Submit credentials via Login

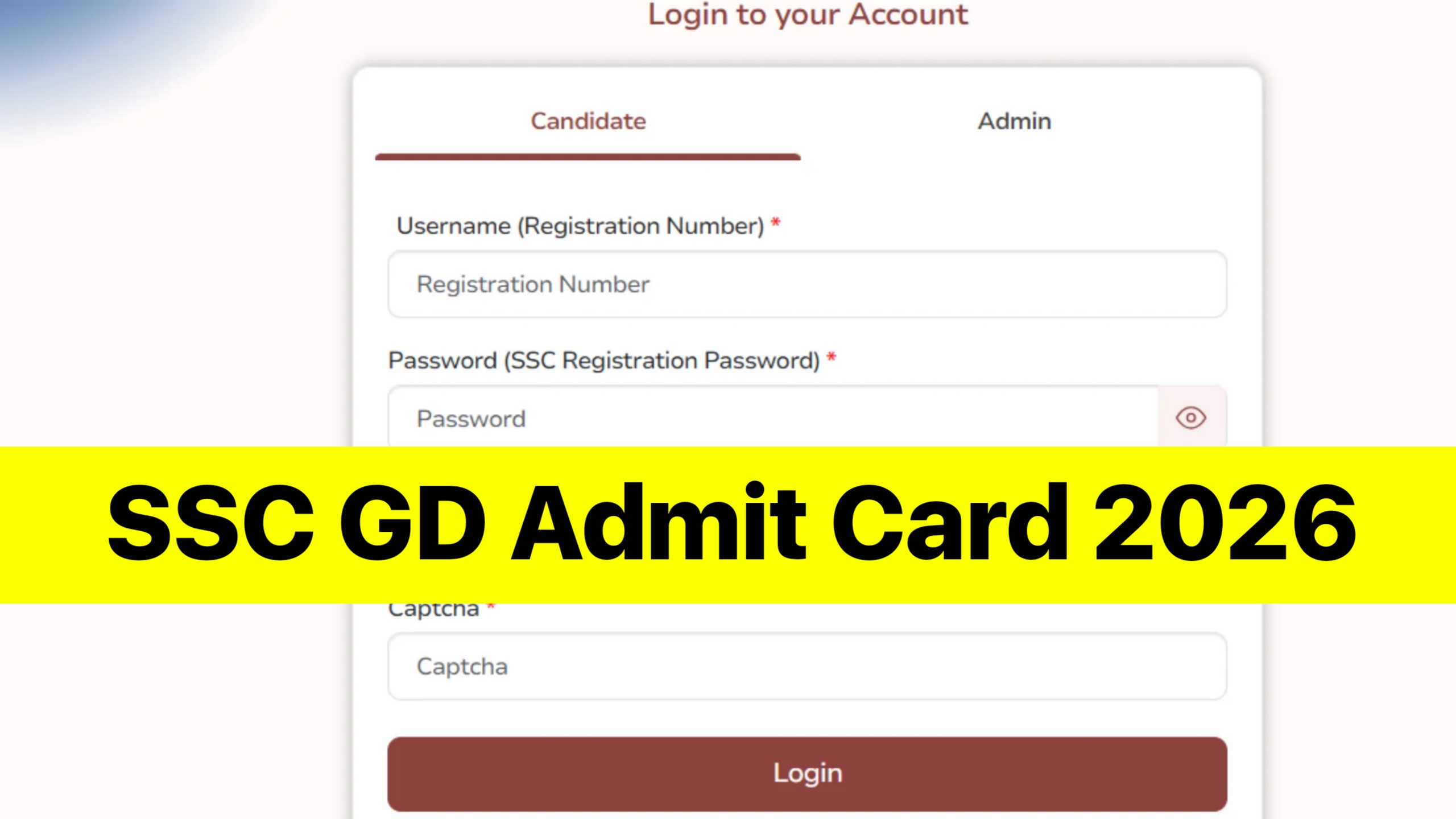(x=806, y=772)
